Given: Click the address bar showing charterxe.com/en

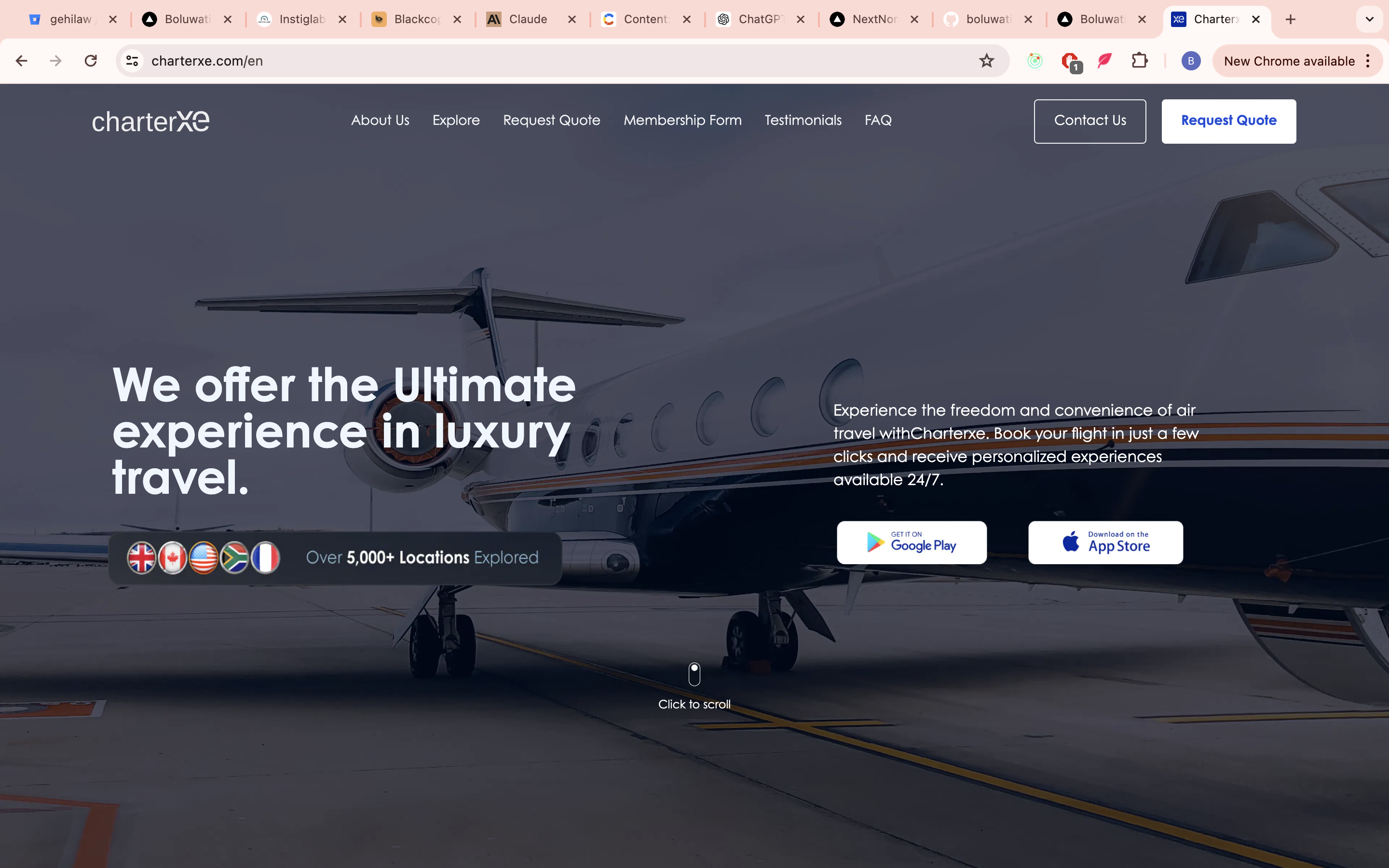Looking at the screenshot, I should point(562,61).
